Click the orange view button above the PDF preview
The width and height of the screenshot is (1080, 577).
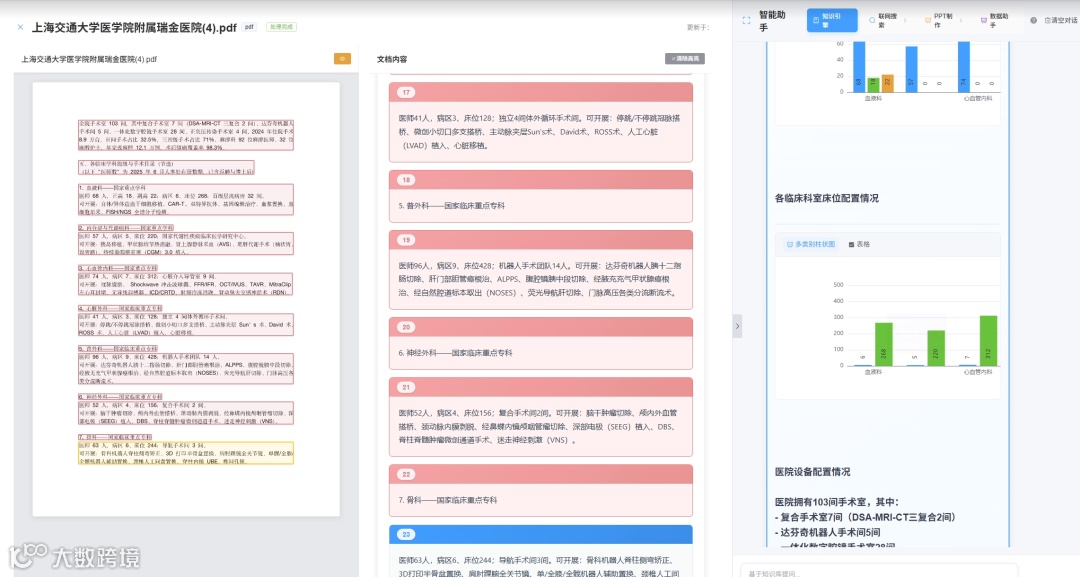click(342, 59)
